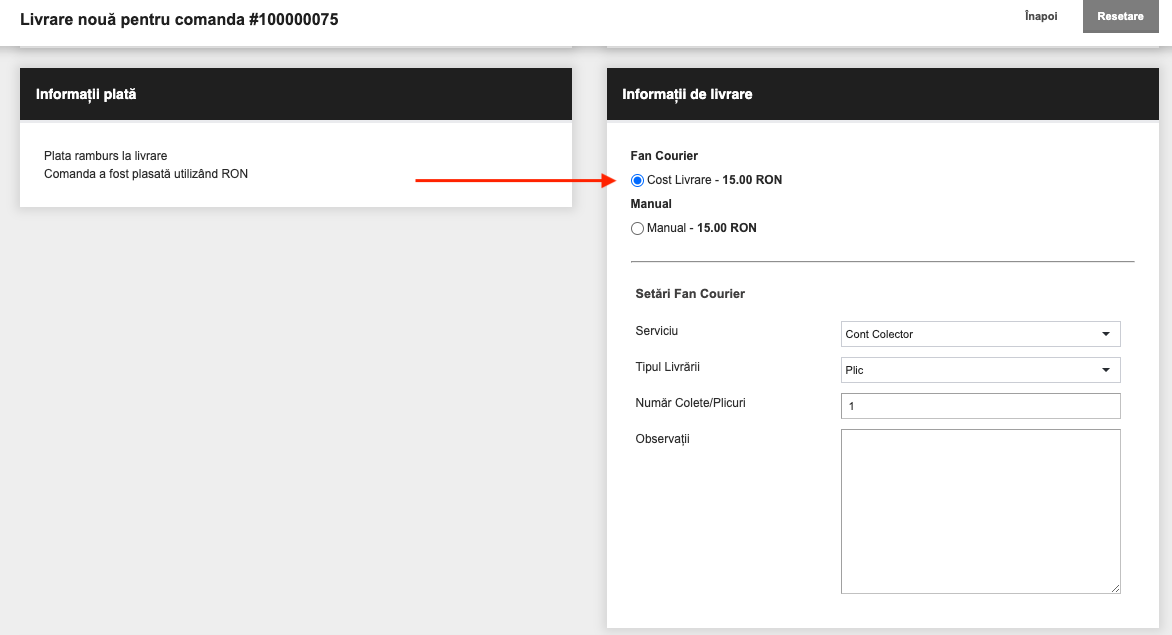Click the Informații de livrare section header
Screen dimensions: 1172x635
tap(883, 94)
